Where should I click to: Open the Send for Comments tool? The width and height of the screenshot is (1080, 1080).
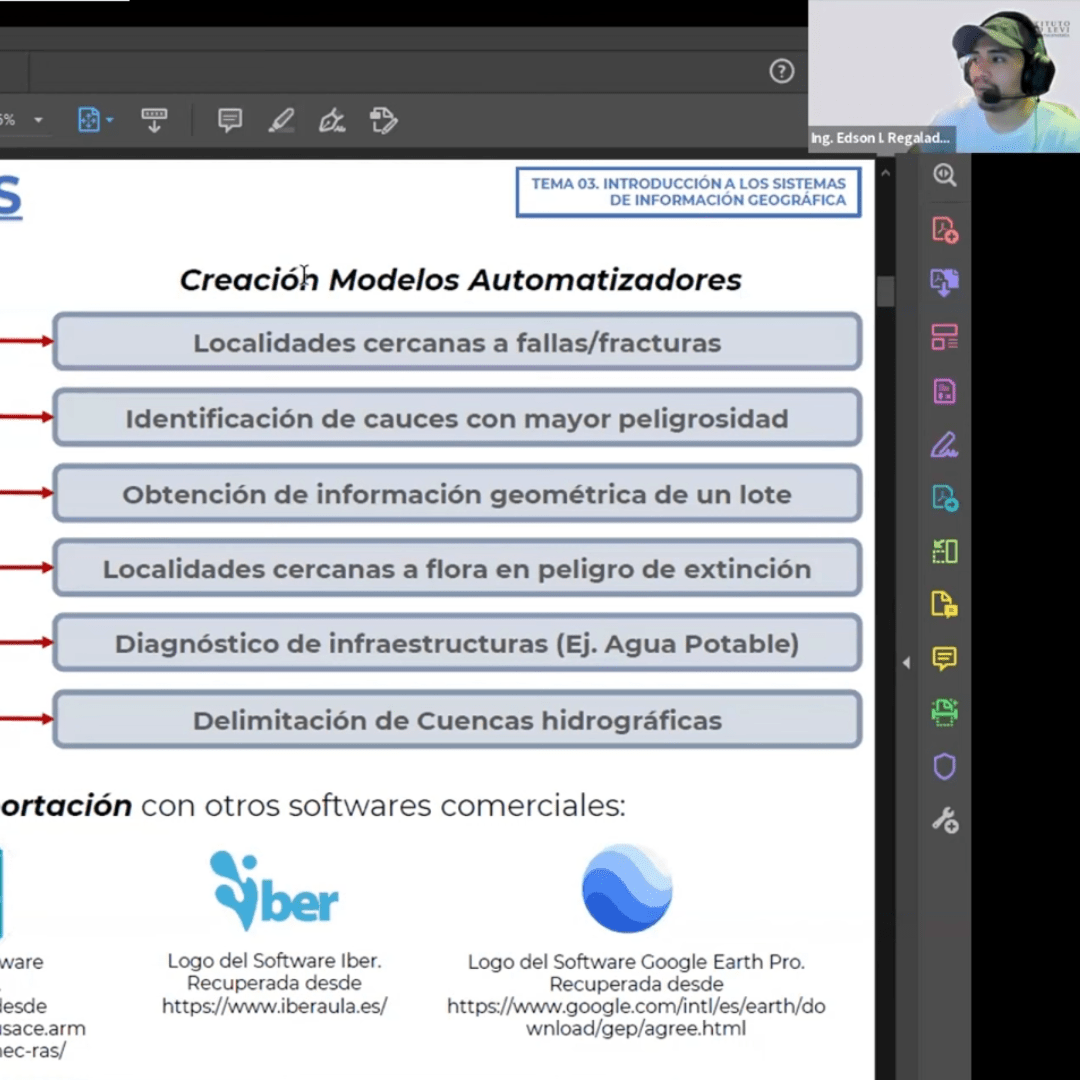pos(945,604)
